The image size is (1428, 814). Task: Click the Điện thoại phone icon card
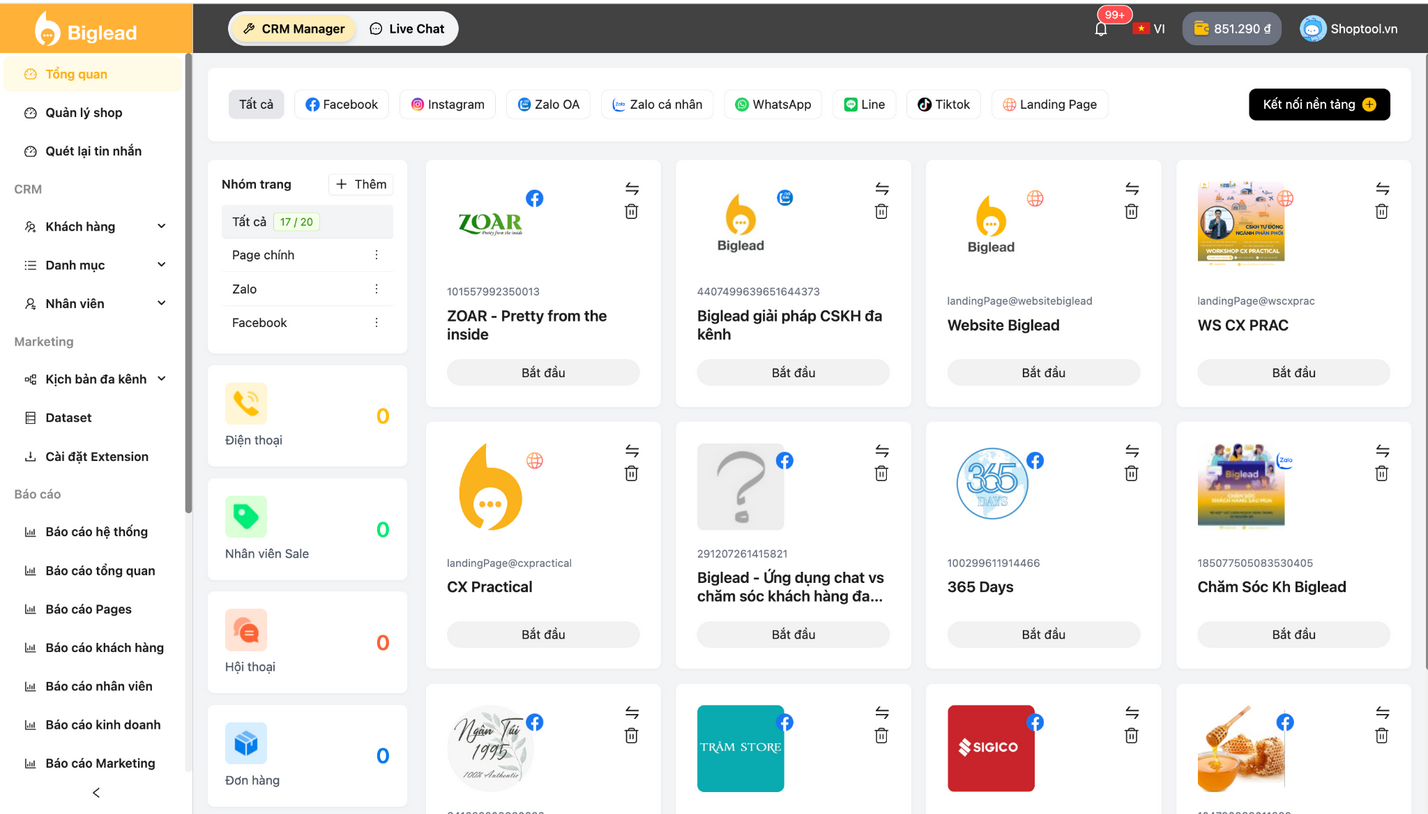click(x=246, y=404)
